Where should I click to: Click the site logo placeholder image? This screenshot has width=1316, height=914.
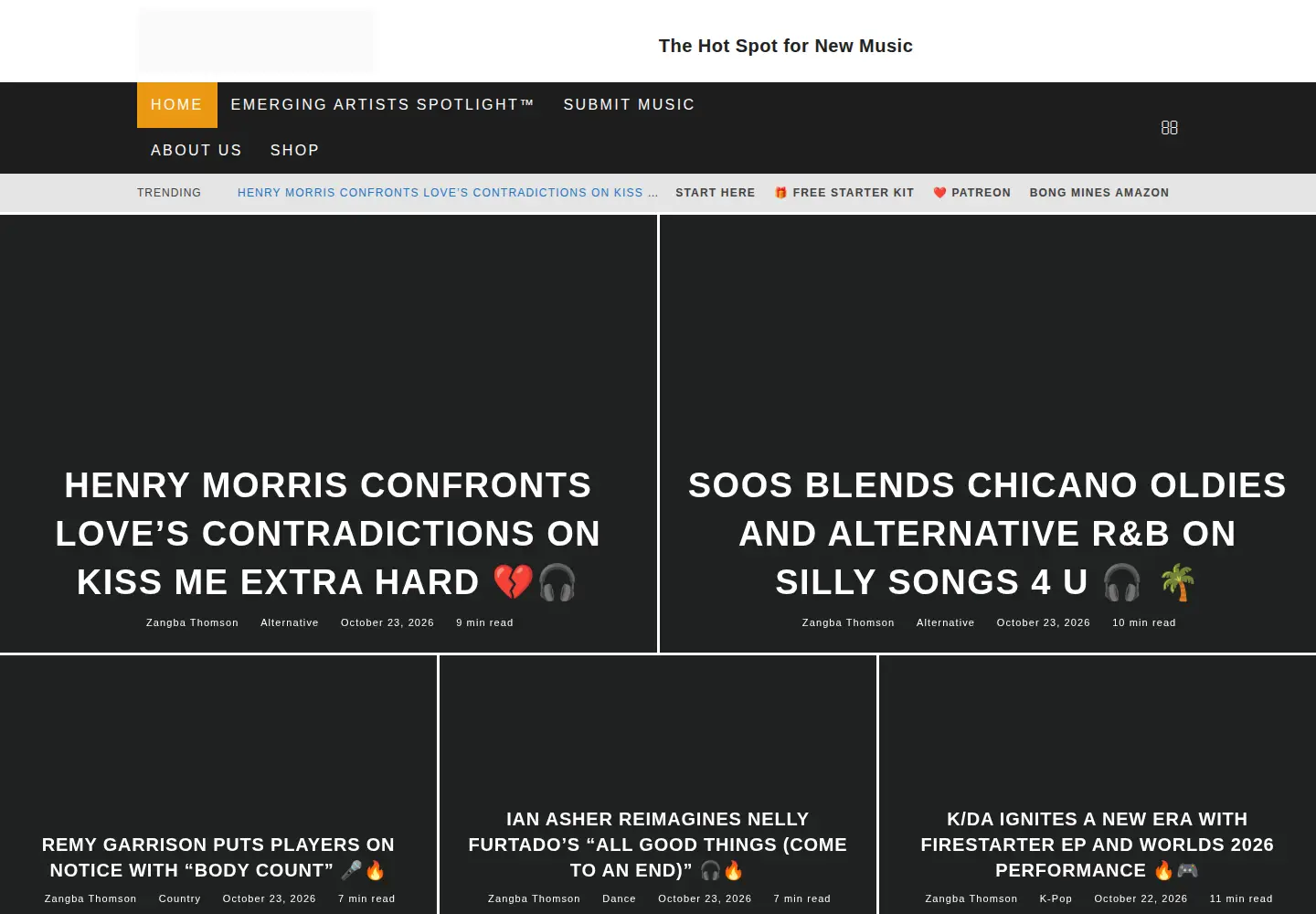[256, 41]
